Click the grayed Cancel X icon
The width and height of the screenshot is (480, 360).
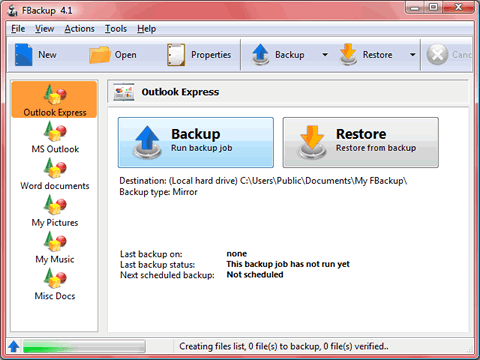coord(437,54)
